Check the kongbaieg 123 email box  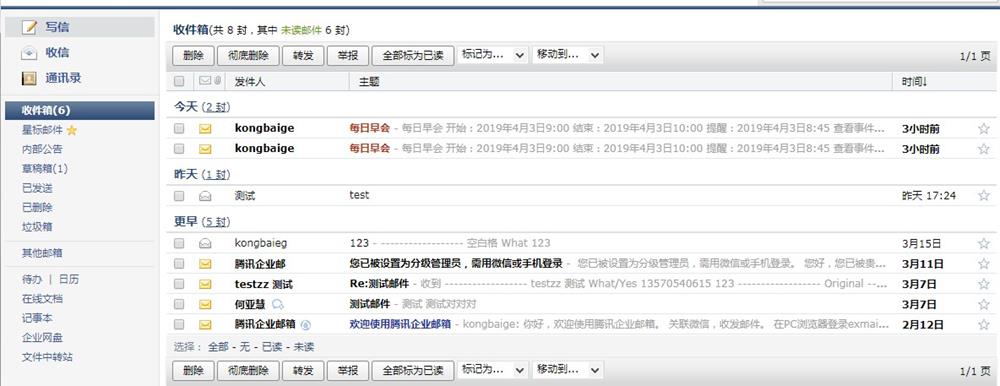coord(179,243)
